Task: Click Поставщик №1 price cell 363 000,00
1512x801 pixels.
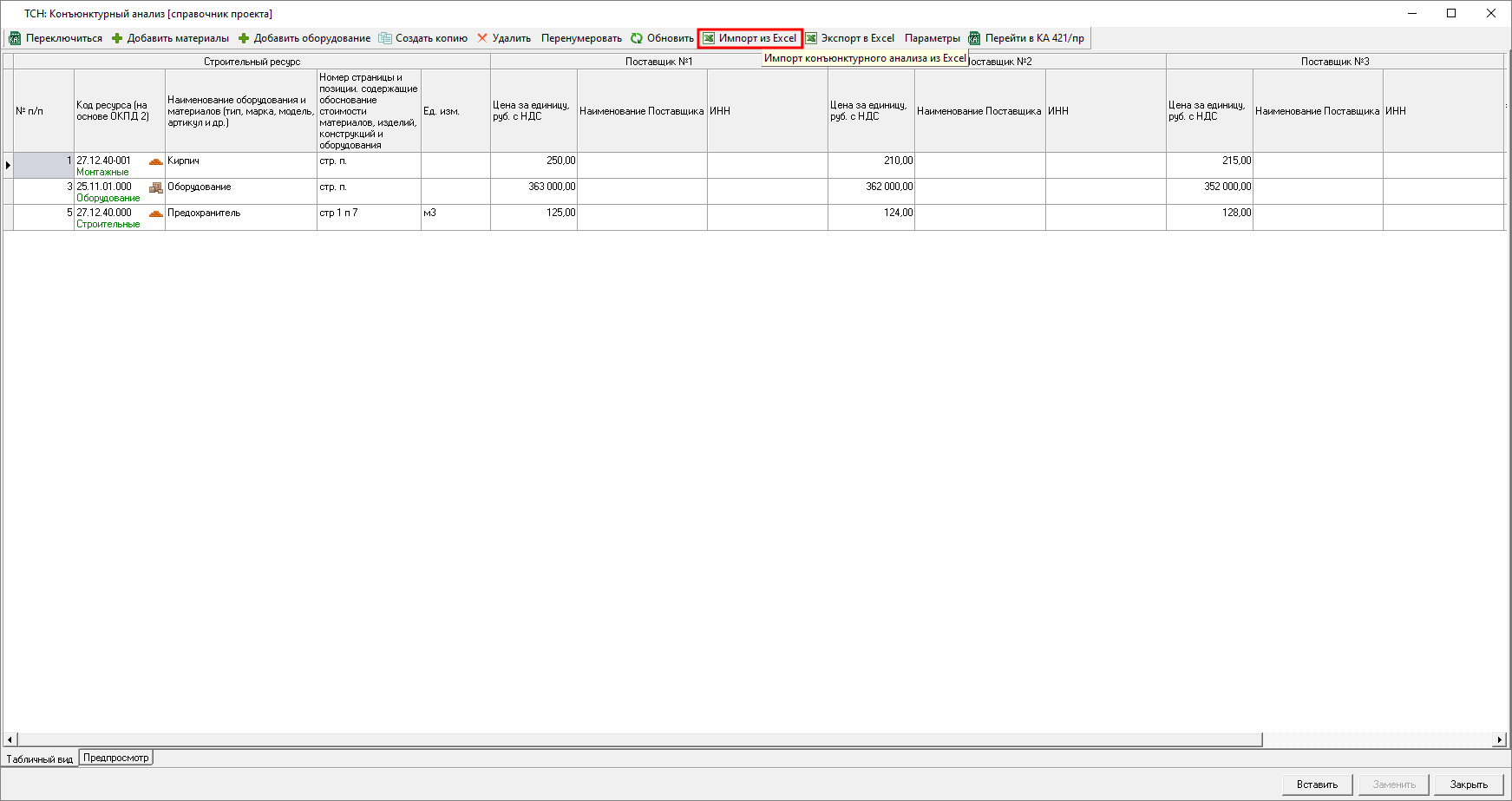Action: [533, 191]
